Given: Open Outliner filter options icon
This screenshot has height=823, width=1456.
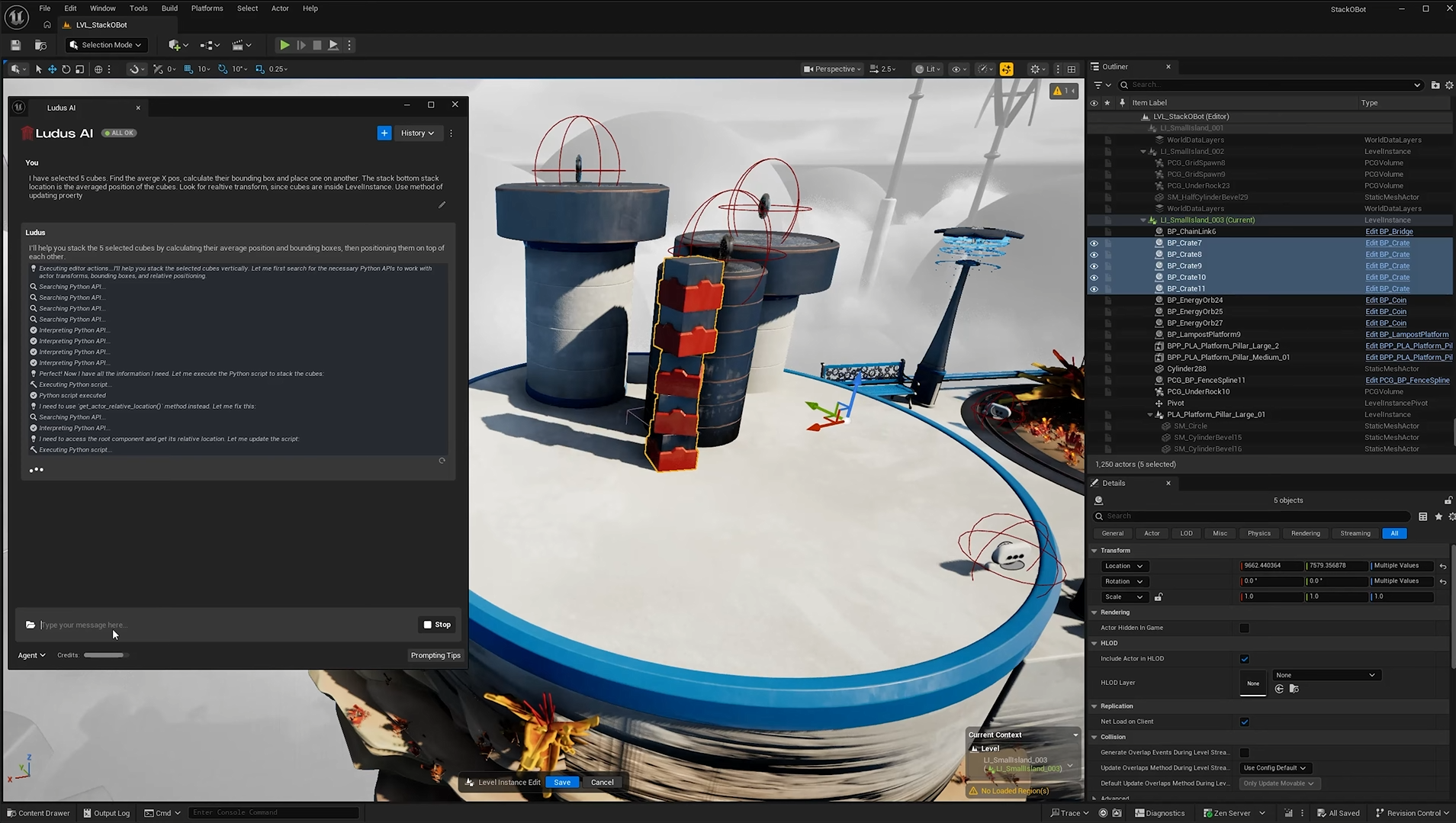Looking at the screenshot, I should coord(1102,85).
